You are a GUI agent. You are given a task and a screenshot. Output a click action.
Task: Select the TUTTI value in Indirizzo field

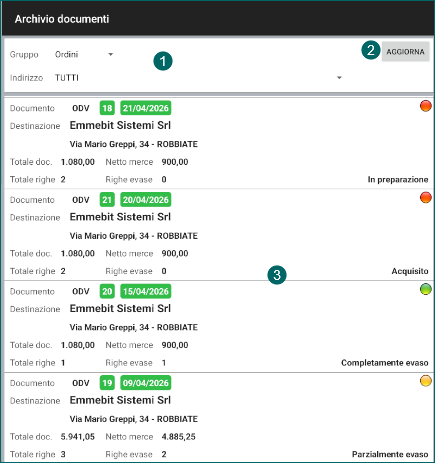67,78
